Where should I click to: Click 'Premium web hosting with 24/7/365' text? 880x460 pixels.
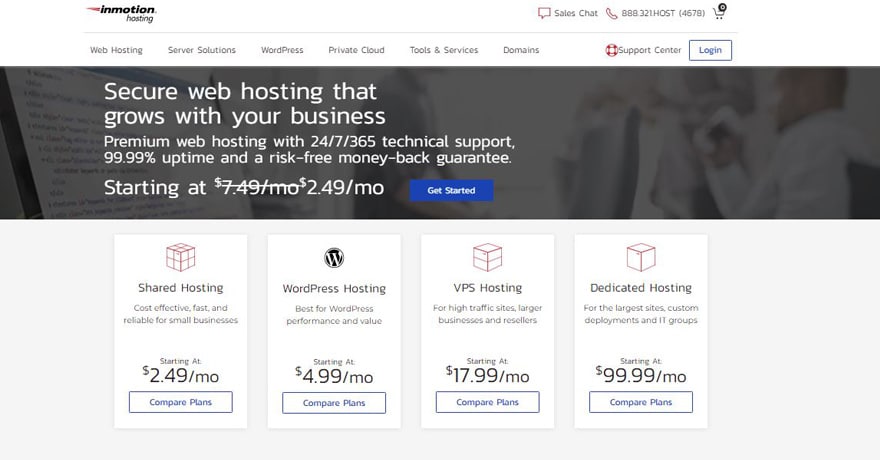pyautogui.click(x=309, y=149)
